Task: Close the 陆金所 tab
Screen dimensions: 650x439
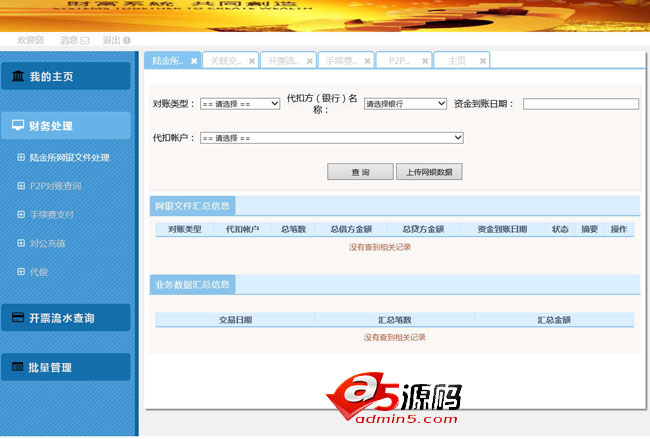Action: (x=194, y=61)
